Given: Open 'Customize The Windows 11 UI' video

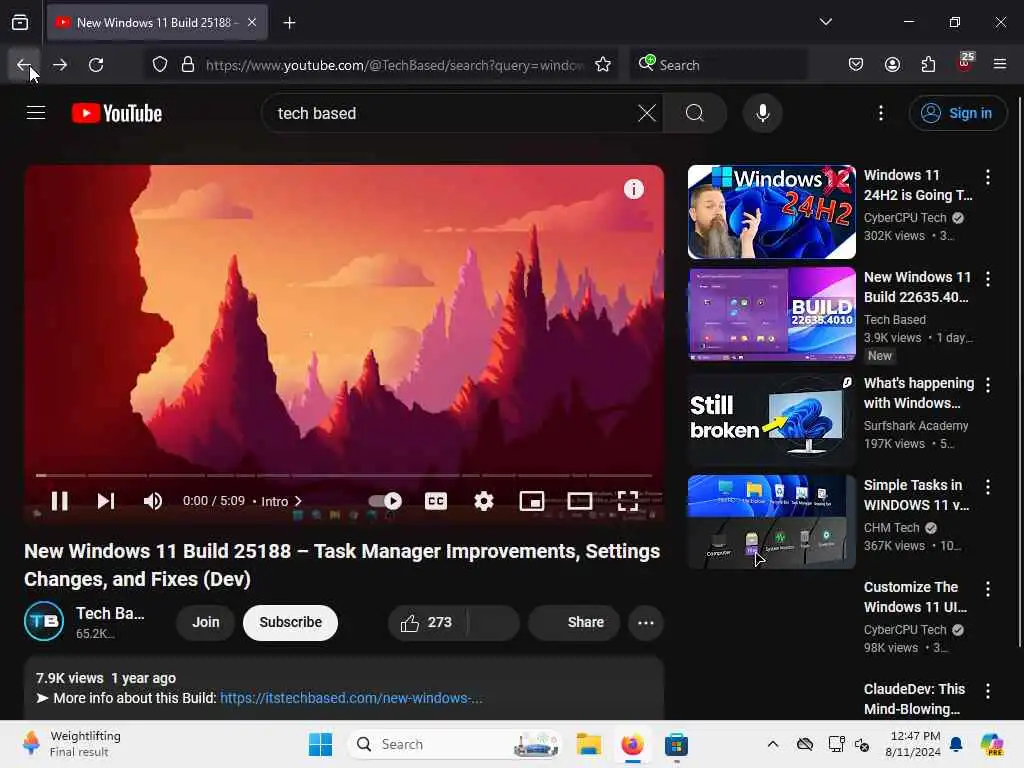Looking at the screenshot, I should tap(916, 597).
